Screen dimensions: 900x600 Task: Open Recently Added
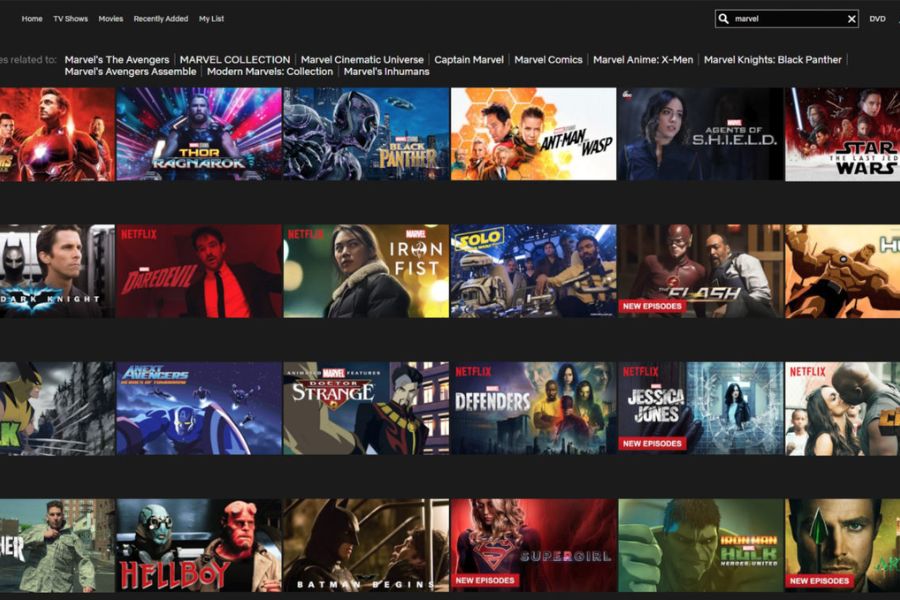tap(161, 19)
